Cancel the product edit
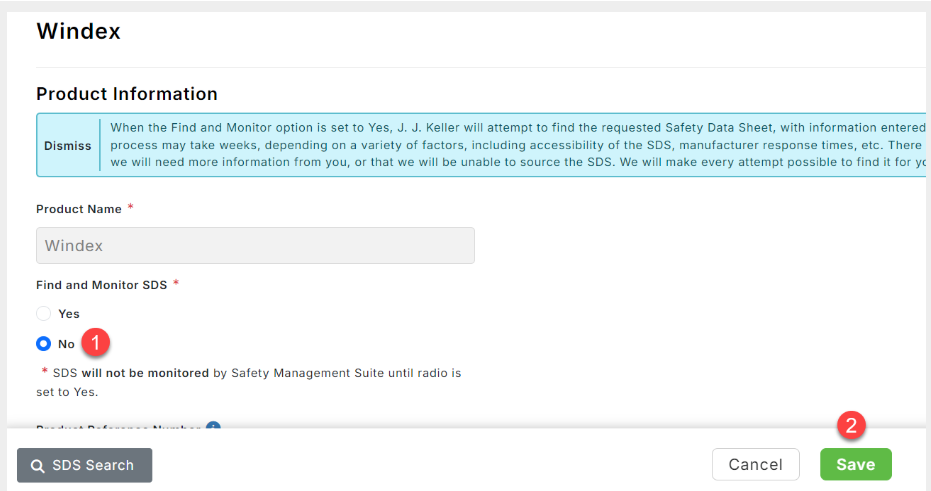The image size is (931, 491). [x=756, y=464]
